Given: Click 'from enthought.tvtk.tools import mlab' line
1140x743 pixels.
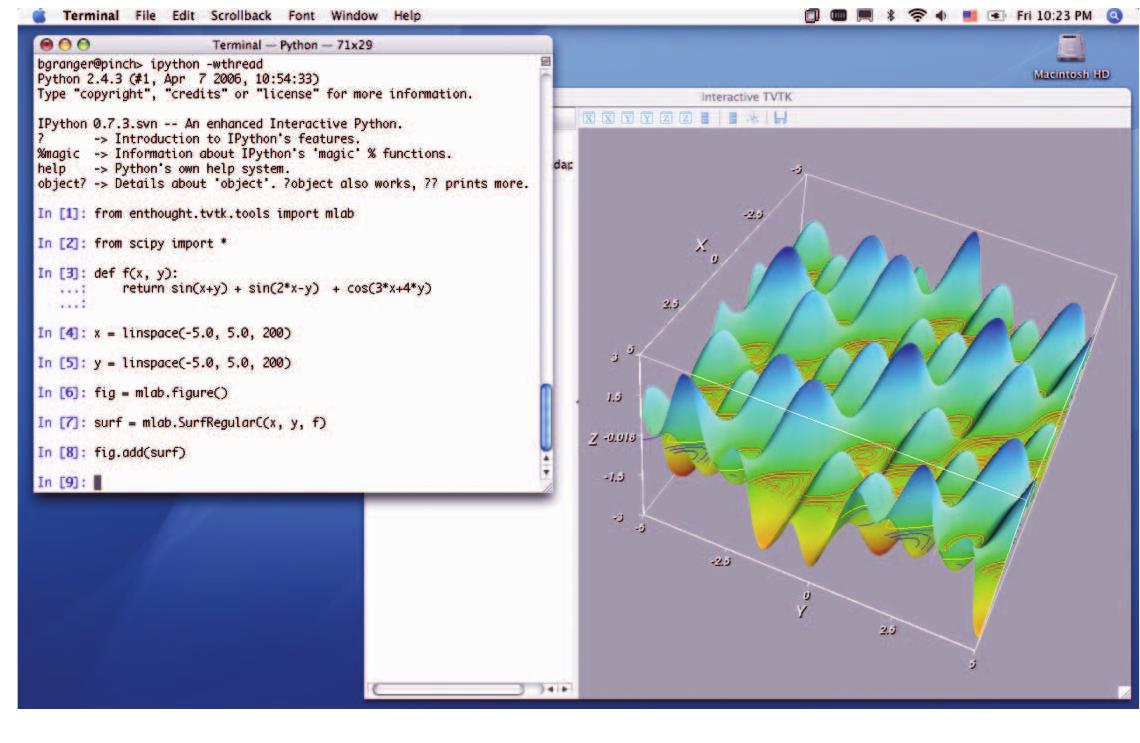Looking at the screenshot, I should tap(224, 214).
